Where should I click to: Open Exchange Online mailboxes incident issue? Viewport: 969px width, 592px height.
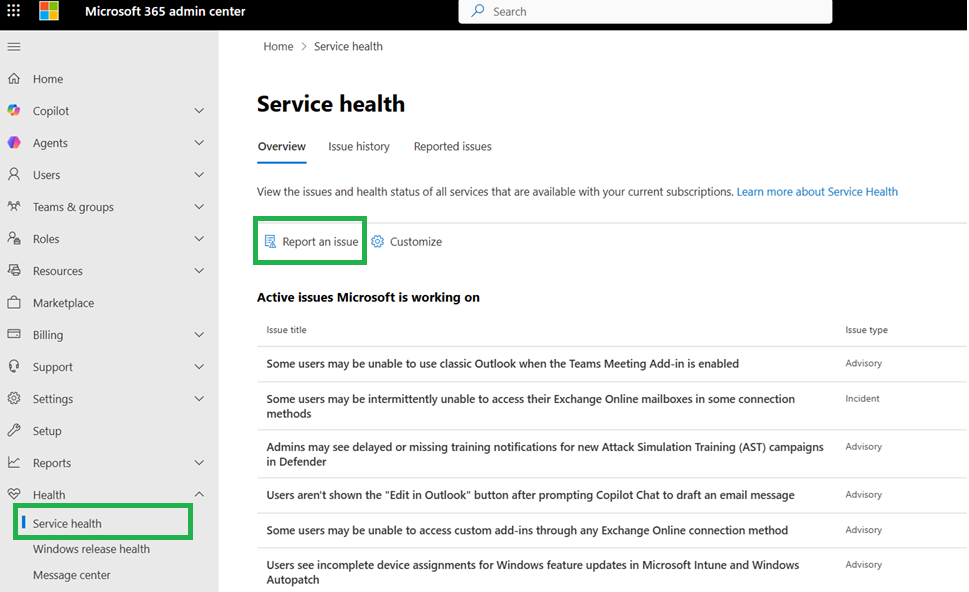530,406
